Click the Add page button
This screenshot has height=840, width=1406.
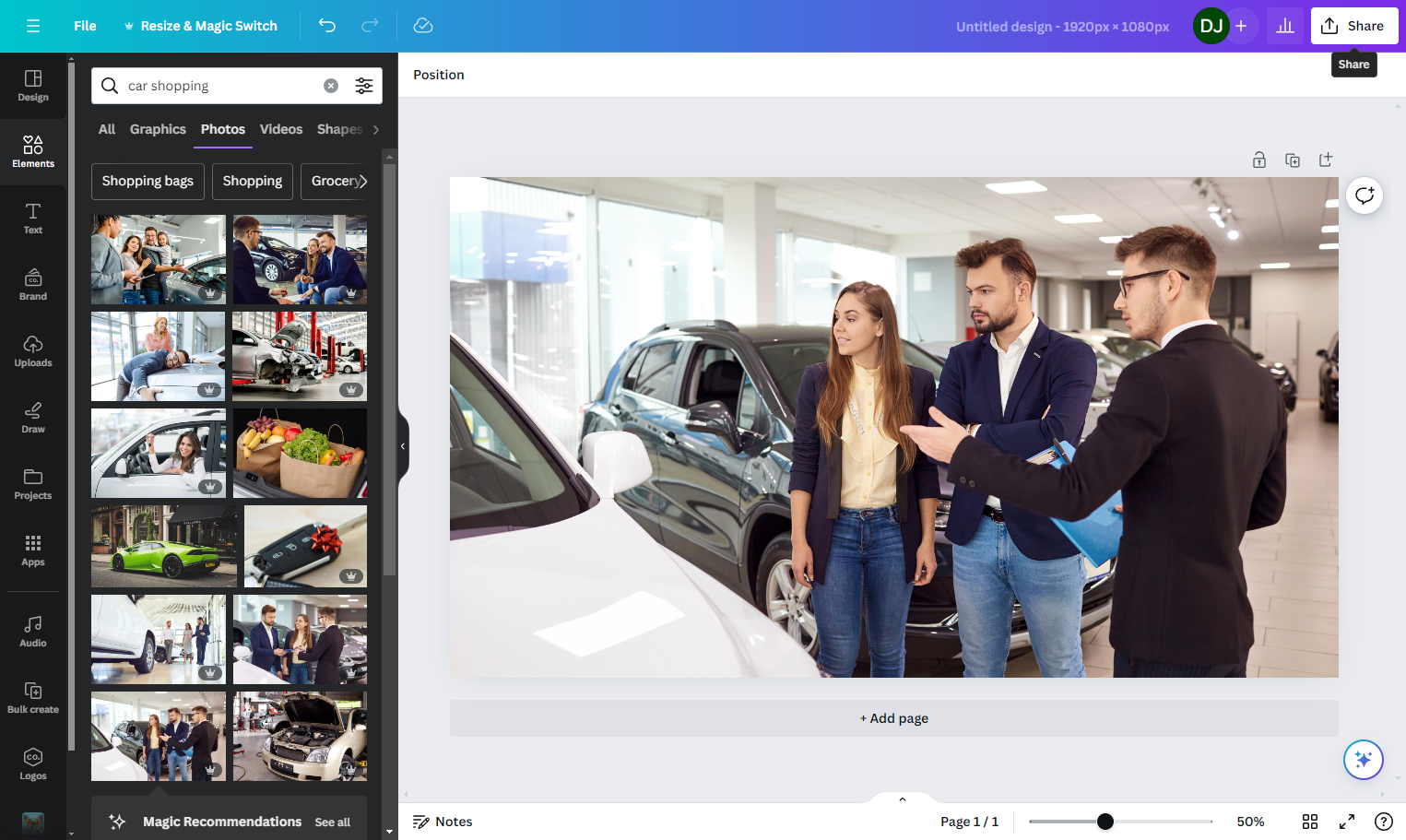coord(894,718)
